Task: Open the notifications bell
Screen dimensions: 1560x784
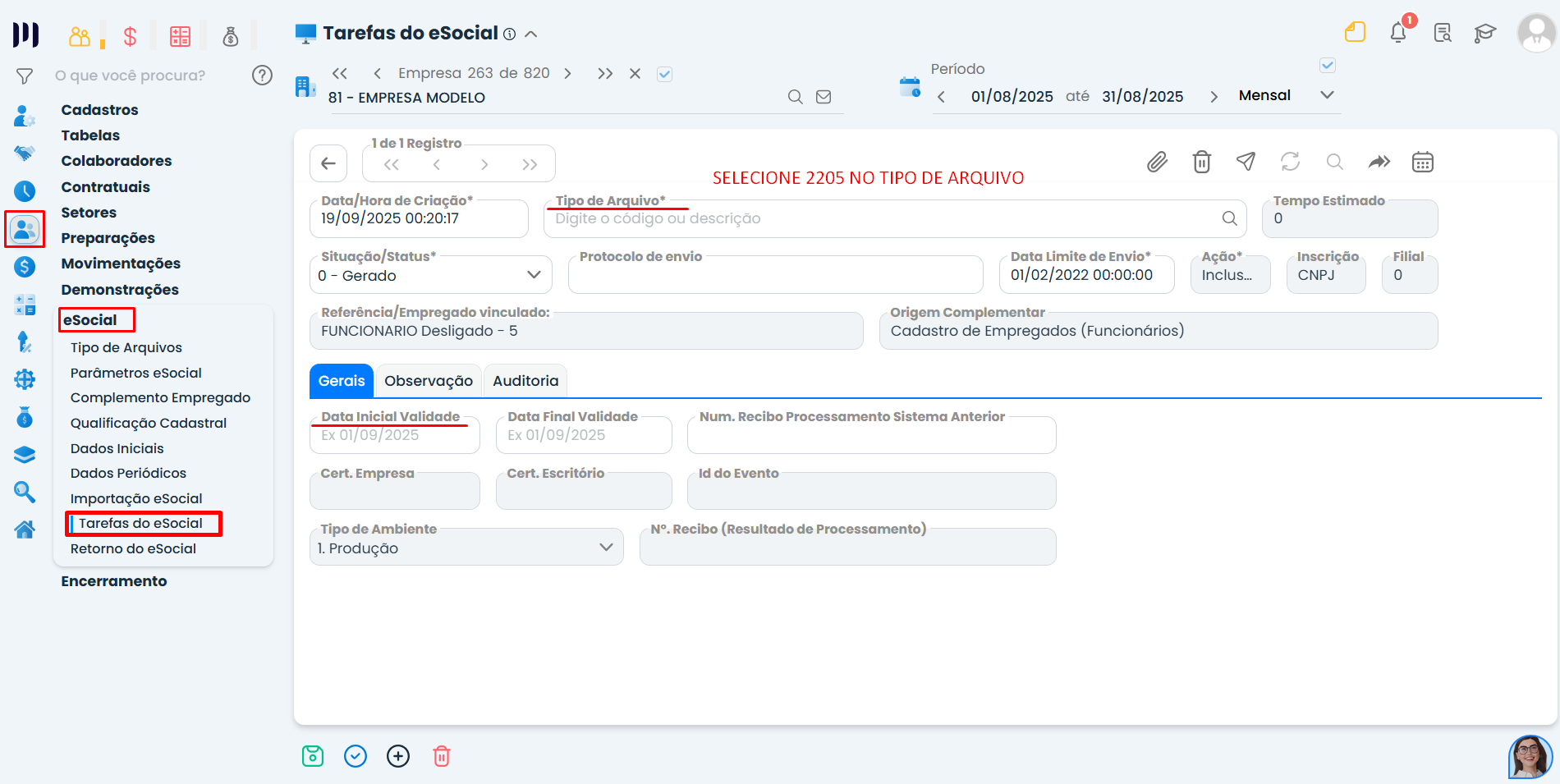Action: (x=1398, y=33)
